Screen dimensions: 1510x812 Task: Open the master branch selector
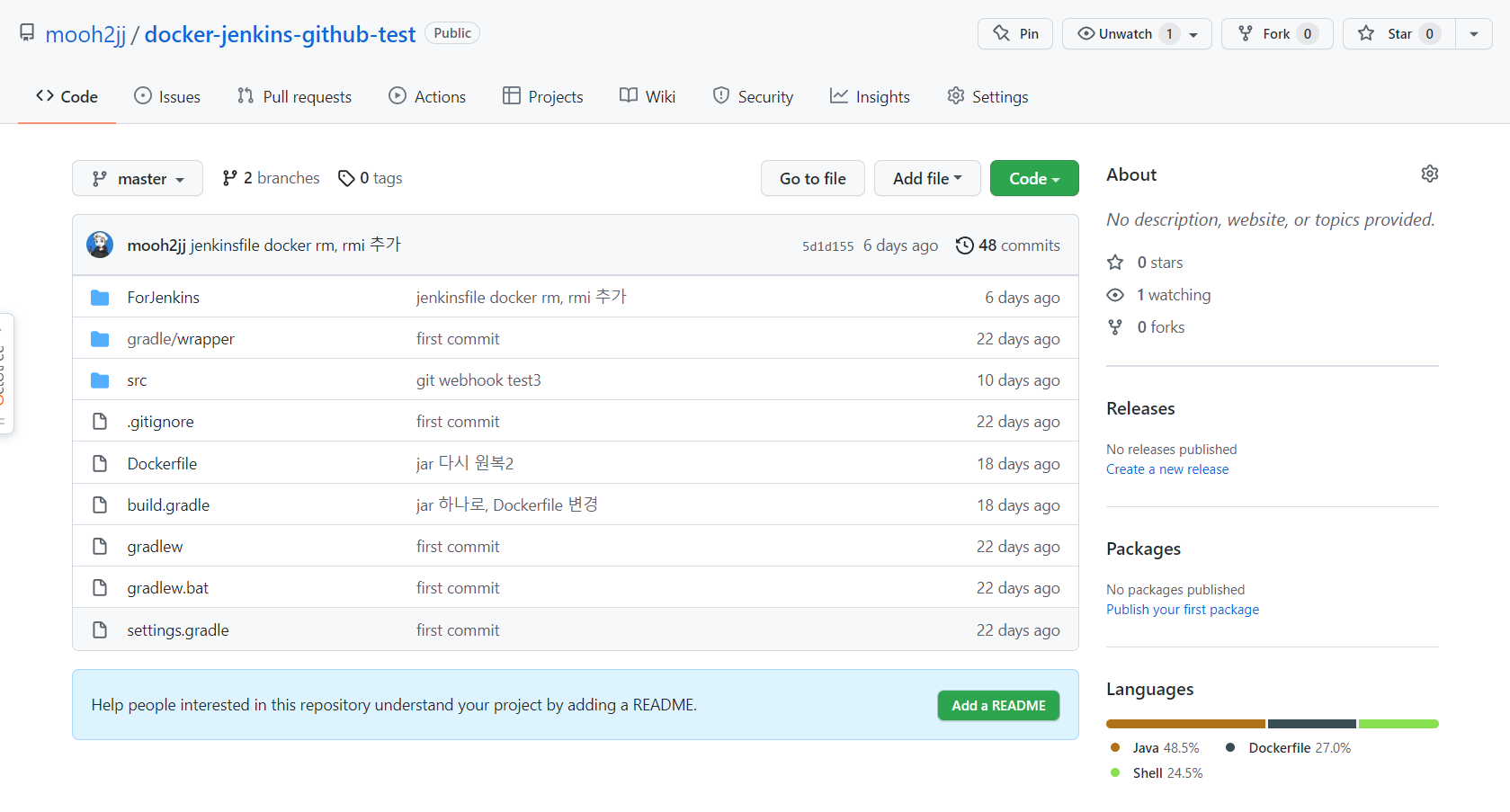[x=138, y=178]
